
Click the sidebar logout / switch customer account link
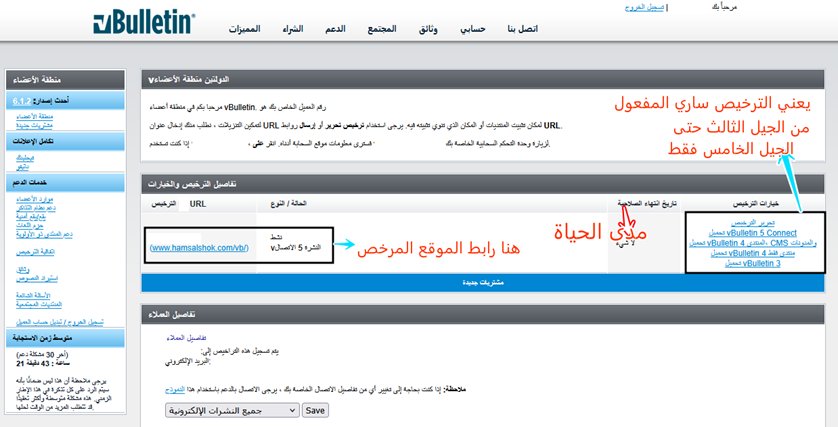[60, 322]
